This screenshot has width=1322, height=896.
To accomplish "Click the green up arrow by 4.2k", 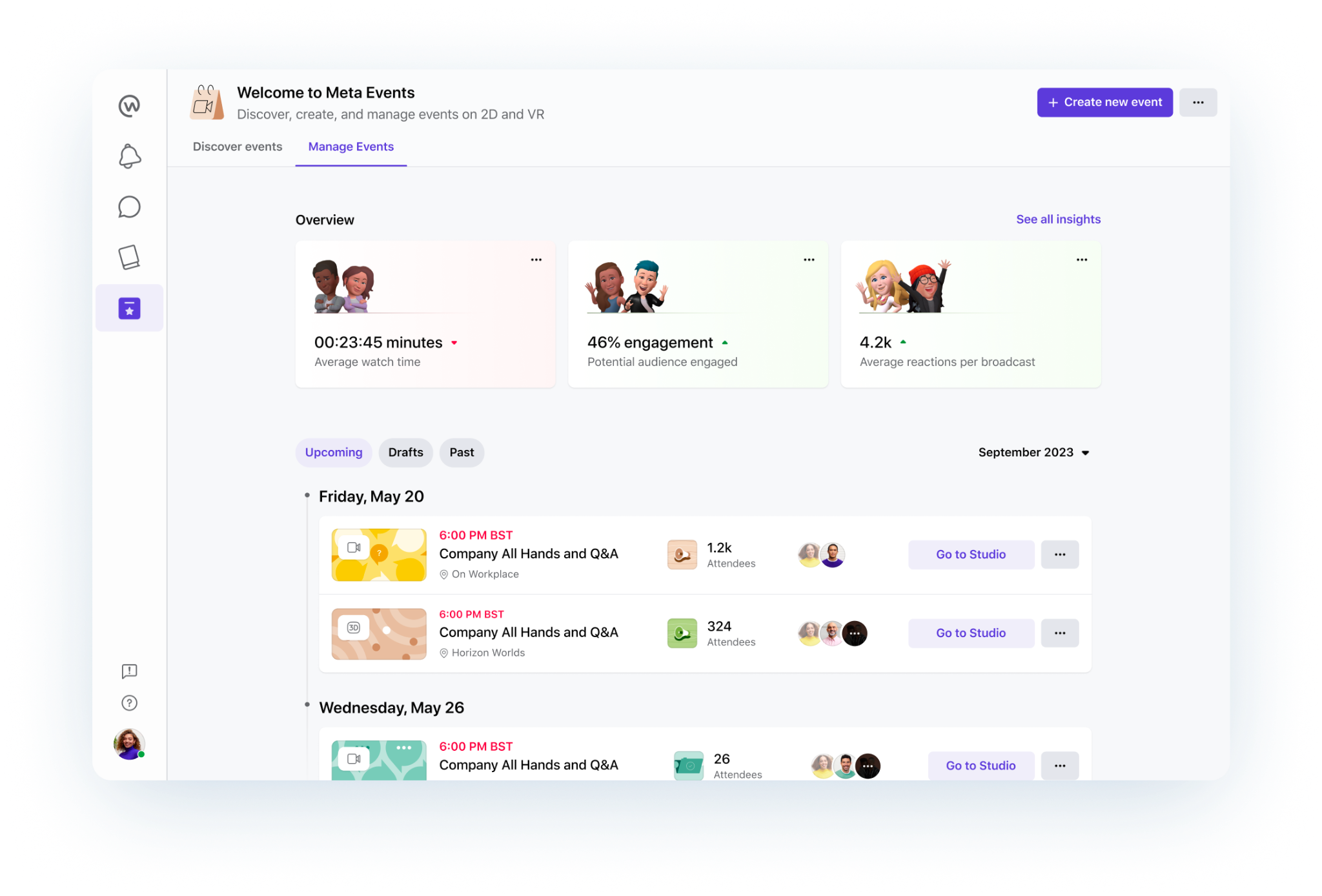I will [903, 342].
